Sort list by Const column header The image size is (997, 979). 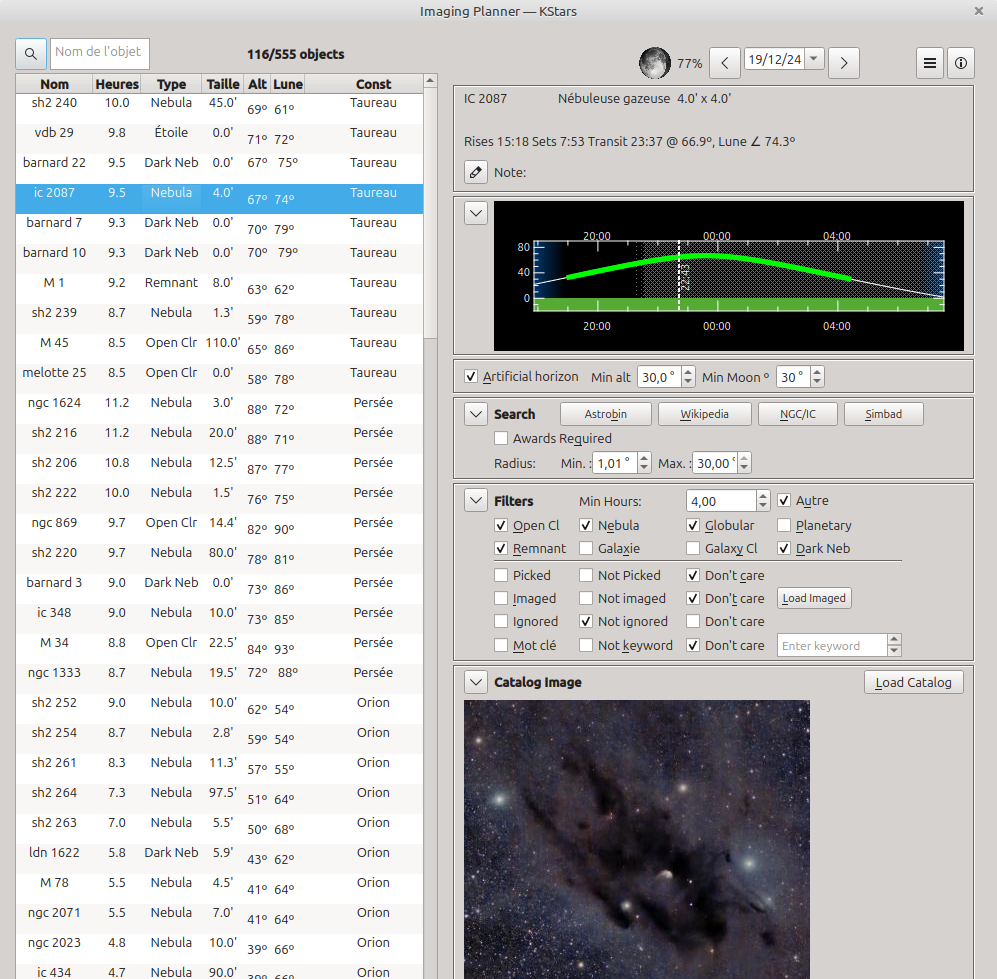click(373, 84)
